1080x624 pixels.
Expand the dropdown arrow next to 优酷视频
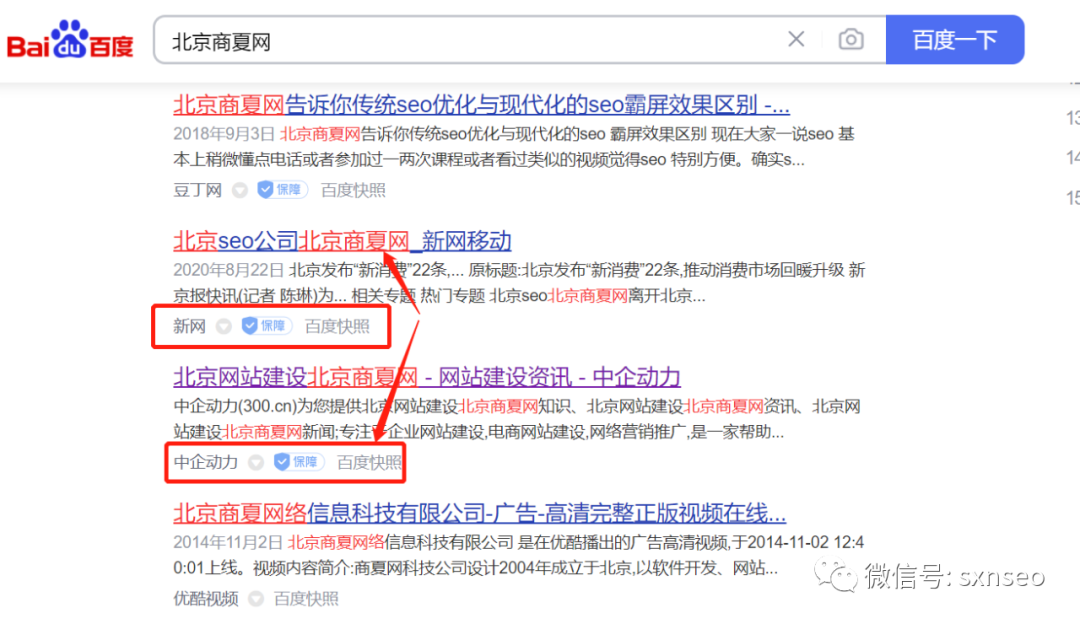pyautogui.click(x=256, y=599)
